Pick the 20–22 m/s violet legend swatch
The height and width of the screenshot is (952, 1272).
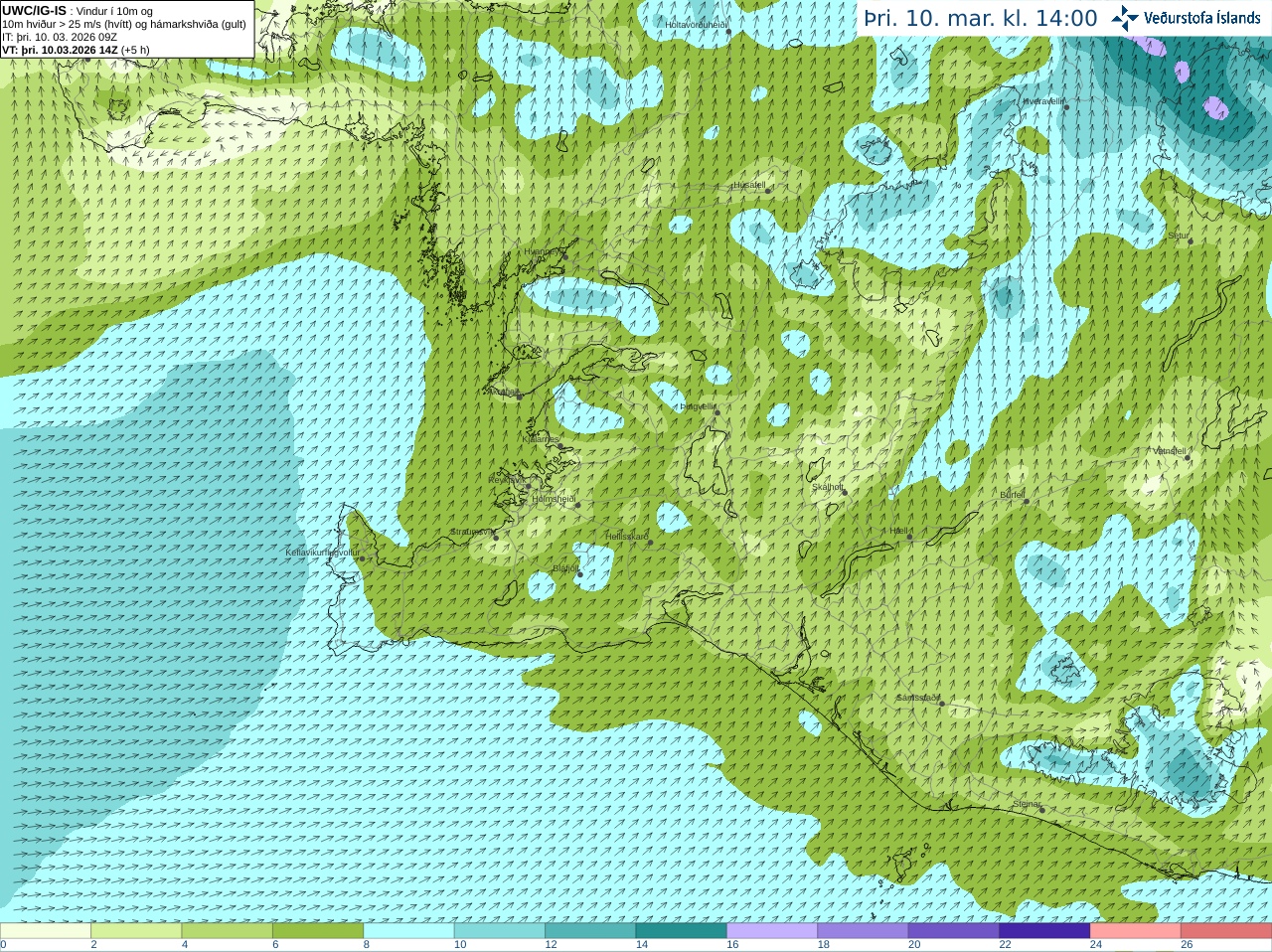click(x=954, y=931)
